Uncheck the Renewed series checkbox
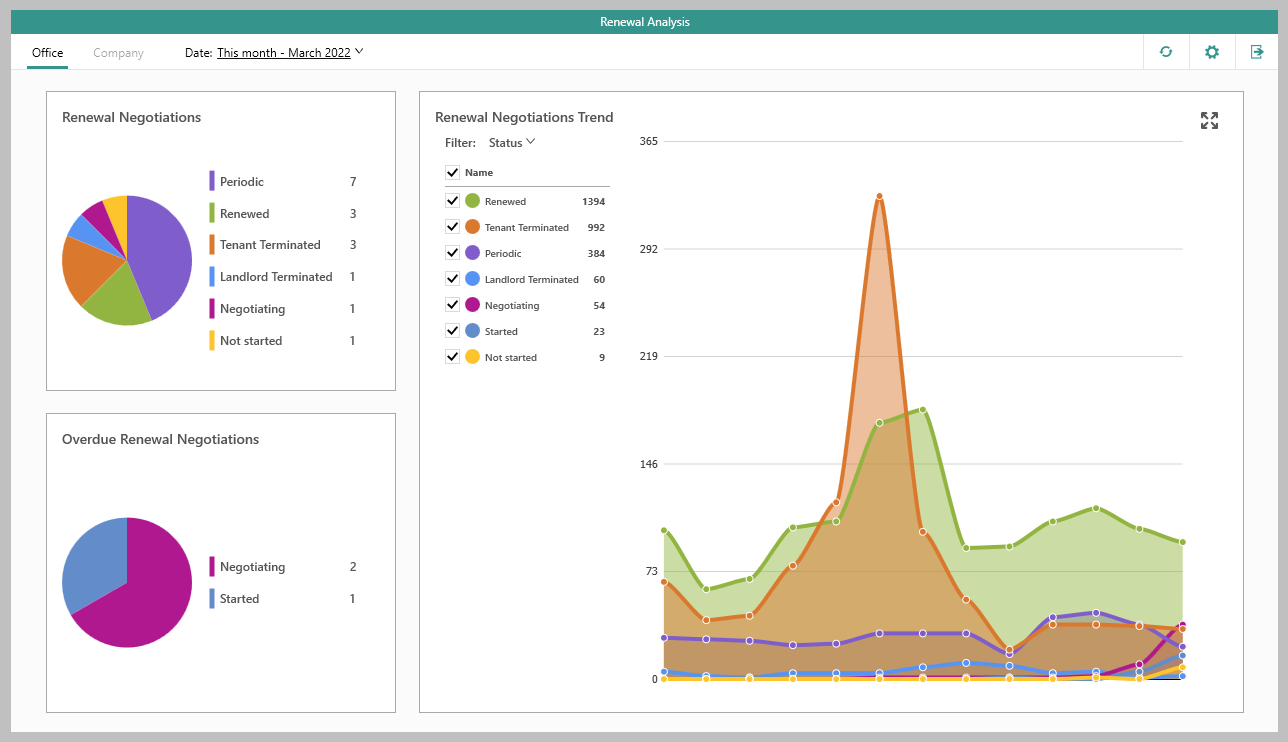Viewport: 1288px width, 742px height. [x=452, y=201]
